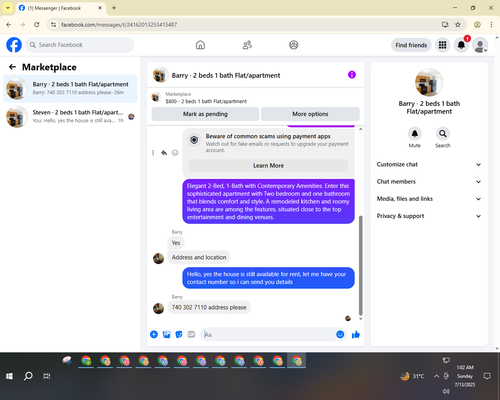Open the tab search dropdown in Chrome
Screen dimensions: 500x400
pos(8,8)
